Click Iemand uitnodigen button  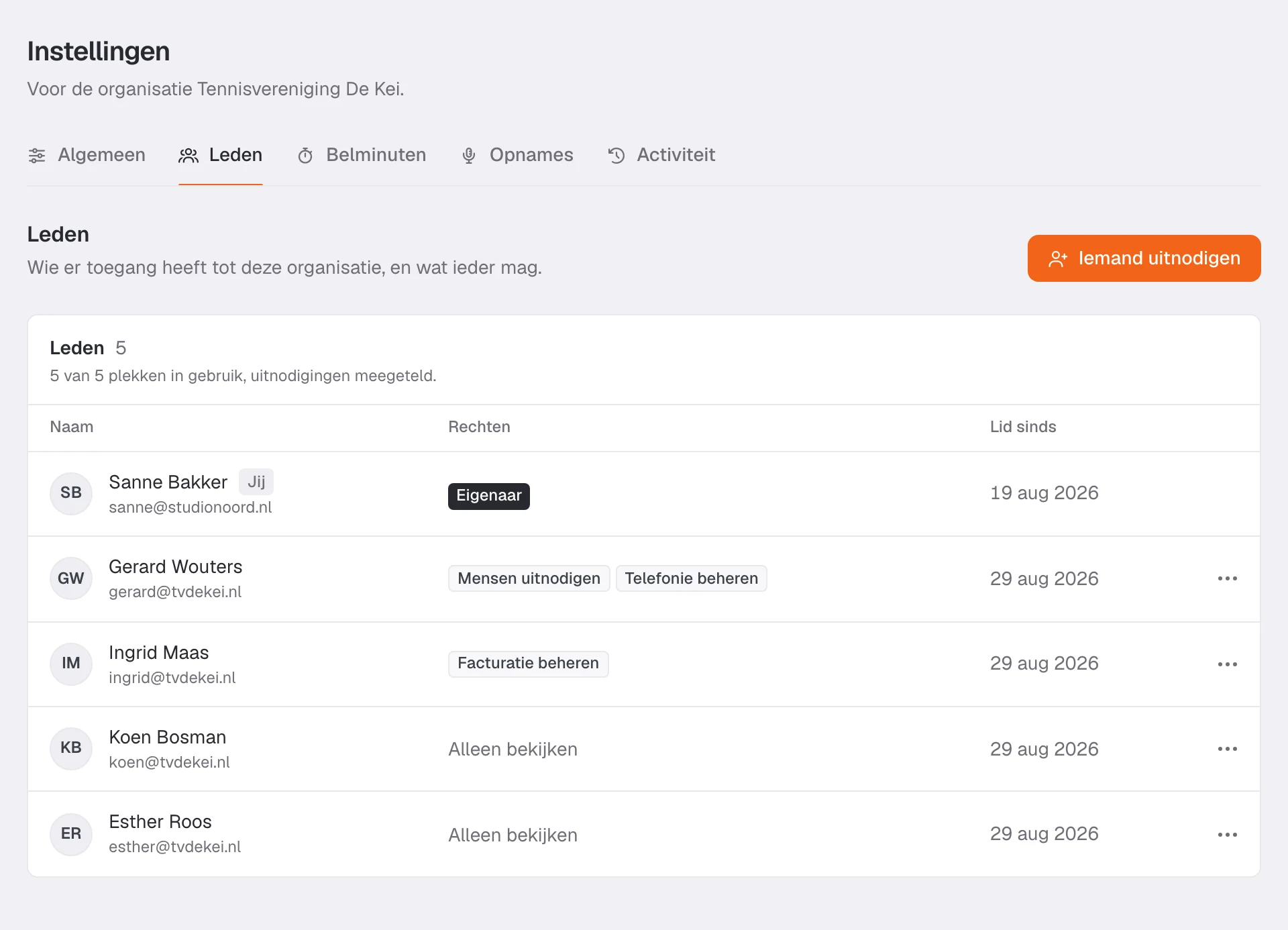(1144, 258)
